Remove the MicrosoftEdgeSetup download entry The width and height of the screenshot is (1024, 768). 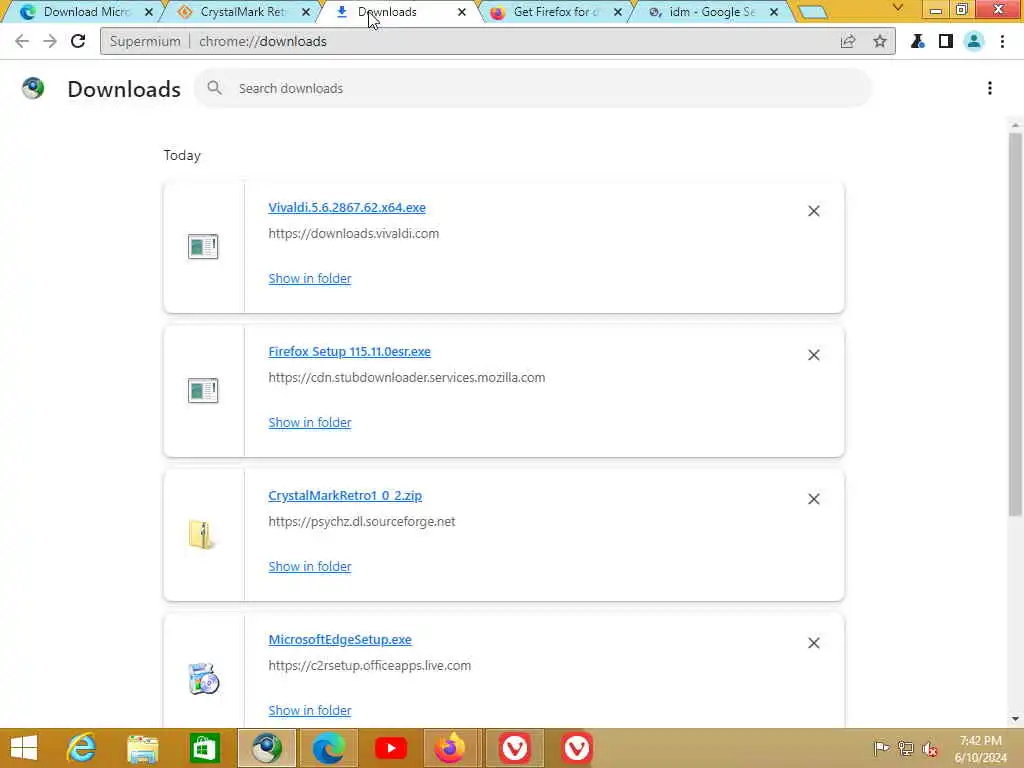click(x=814, y=643)
